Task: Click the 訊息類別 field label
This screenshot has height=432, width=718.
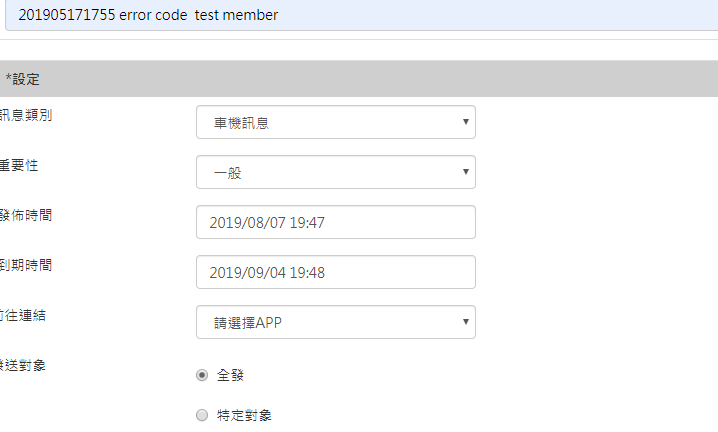Action: click(27, 115)
